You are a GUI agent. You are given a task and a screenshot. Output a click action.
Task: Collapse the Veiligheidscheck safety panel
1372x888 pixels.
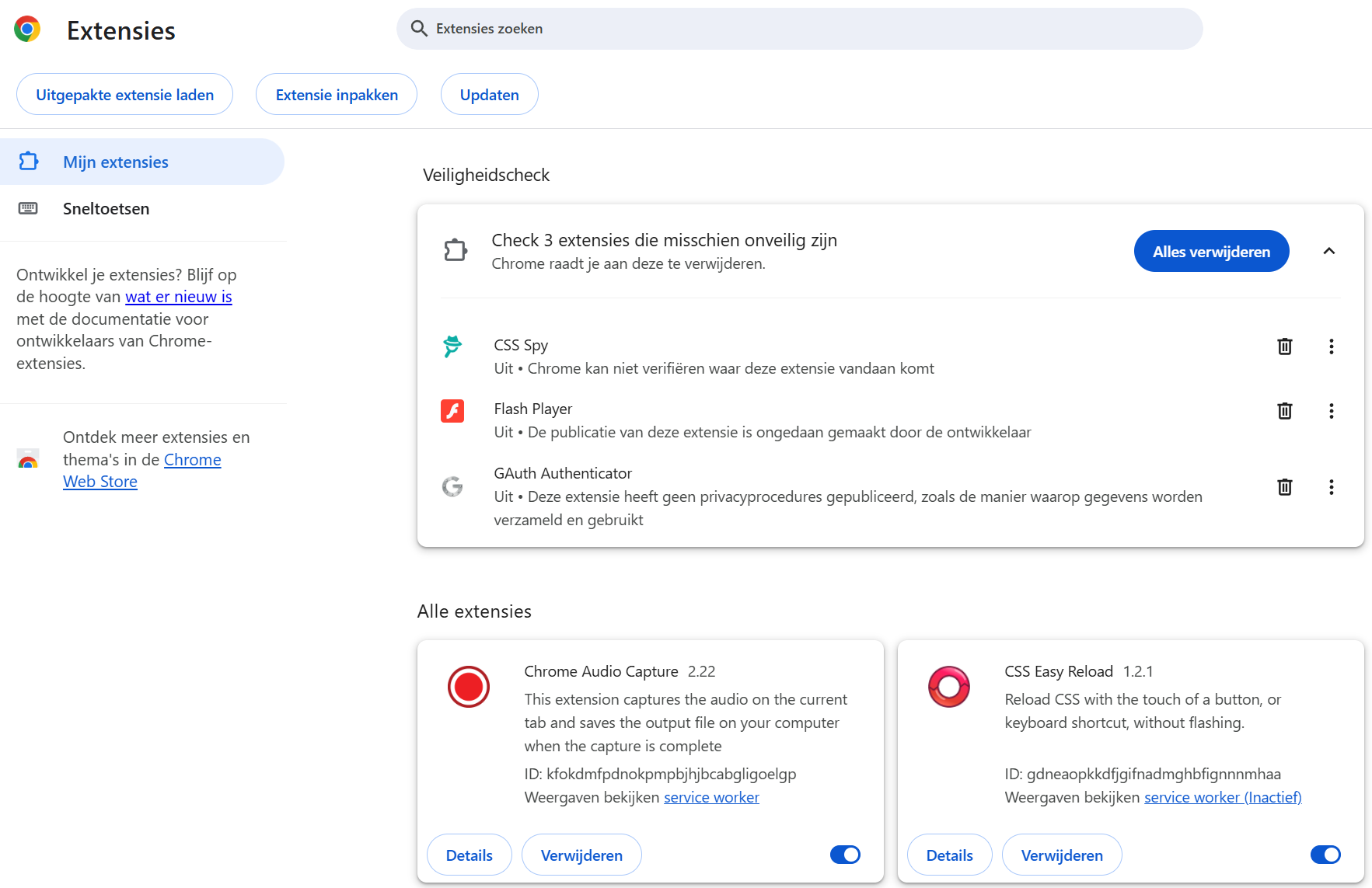[x=1328, y=251]
